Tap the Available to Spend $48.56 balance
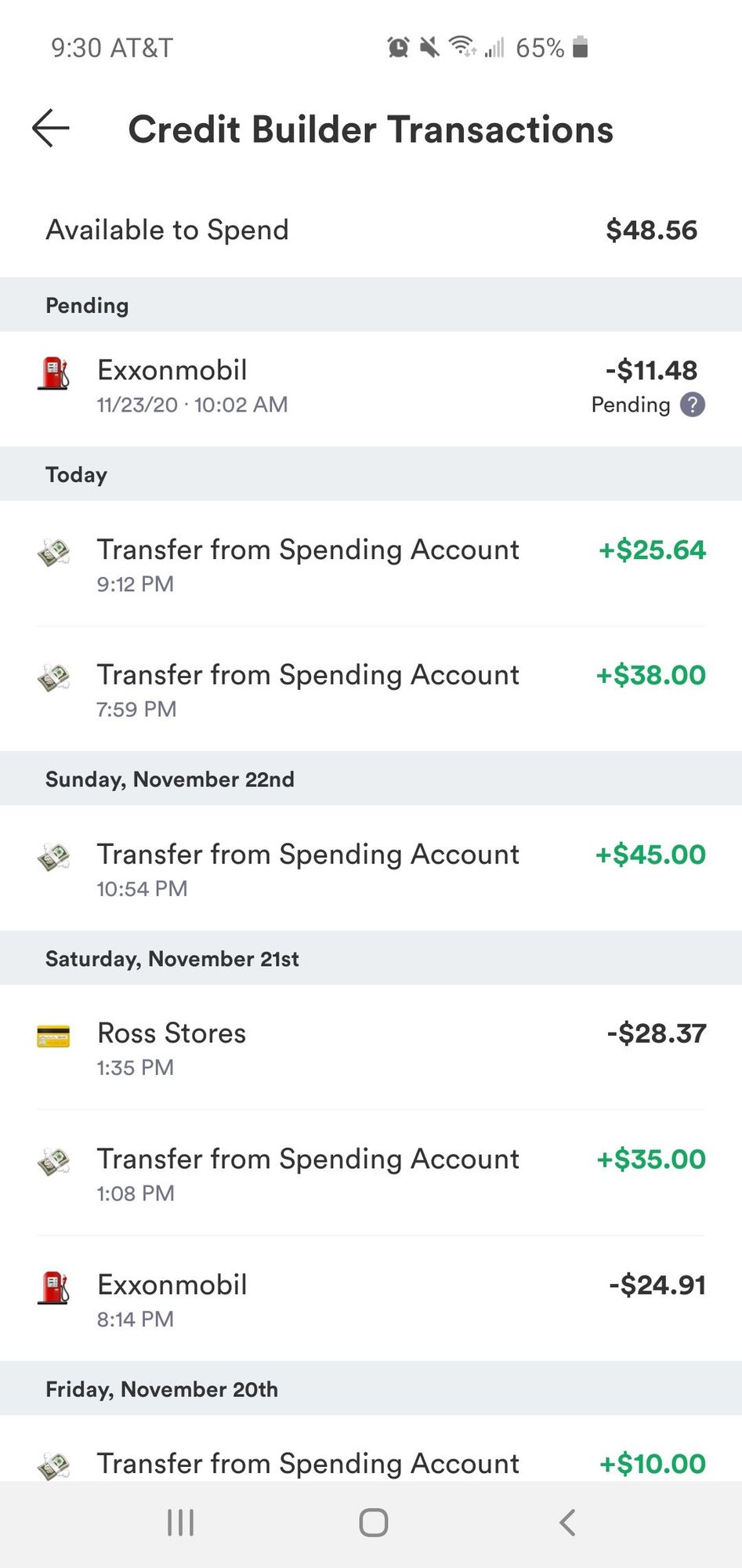The height and width of the screenshot is (1568, 742). pos(650,230)
